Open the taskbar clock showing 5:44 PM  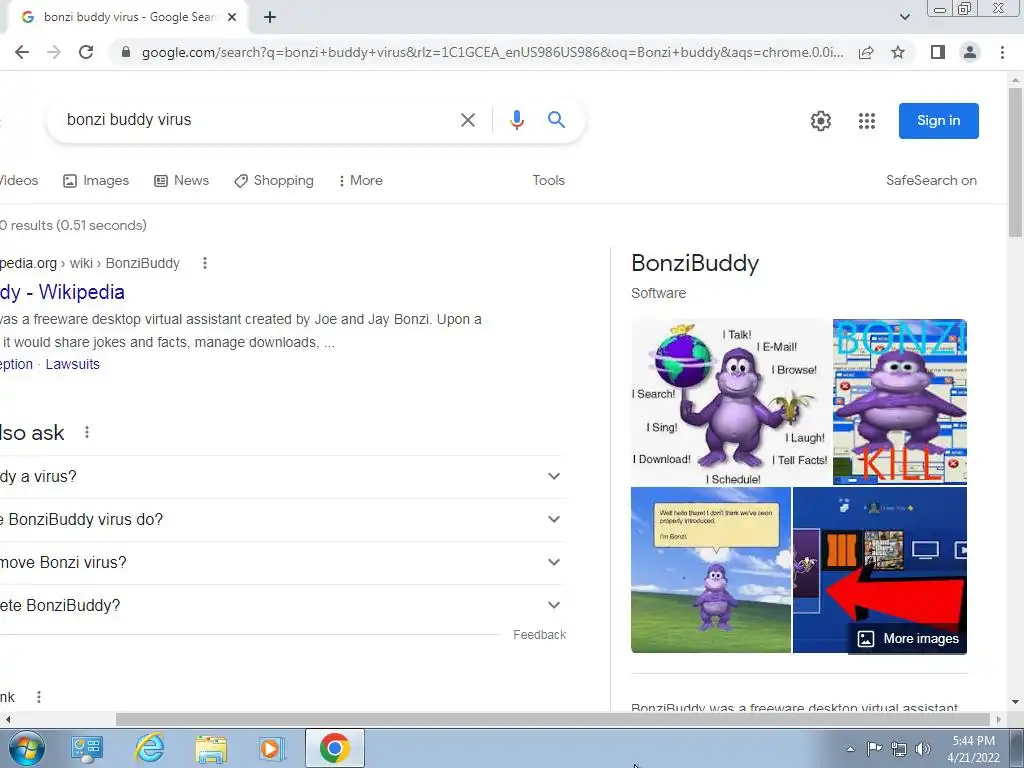tap(974, 749)
